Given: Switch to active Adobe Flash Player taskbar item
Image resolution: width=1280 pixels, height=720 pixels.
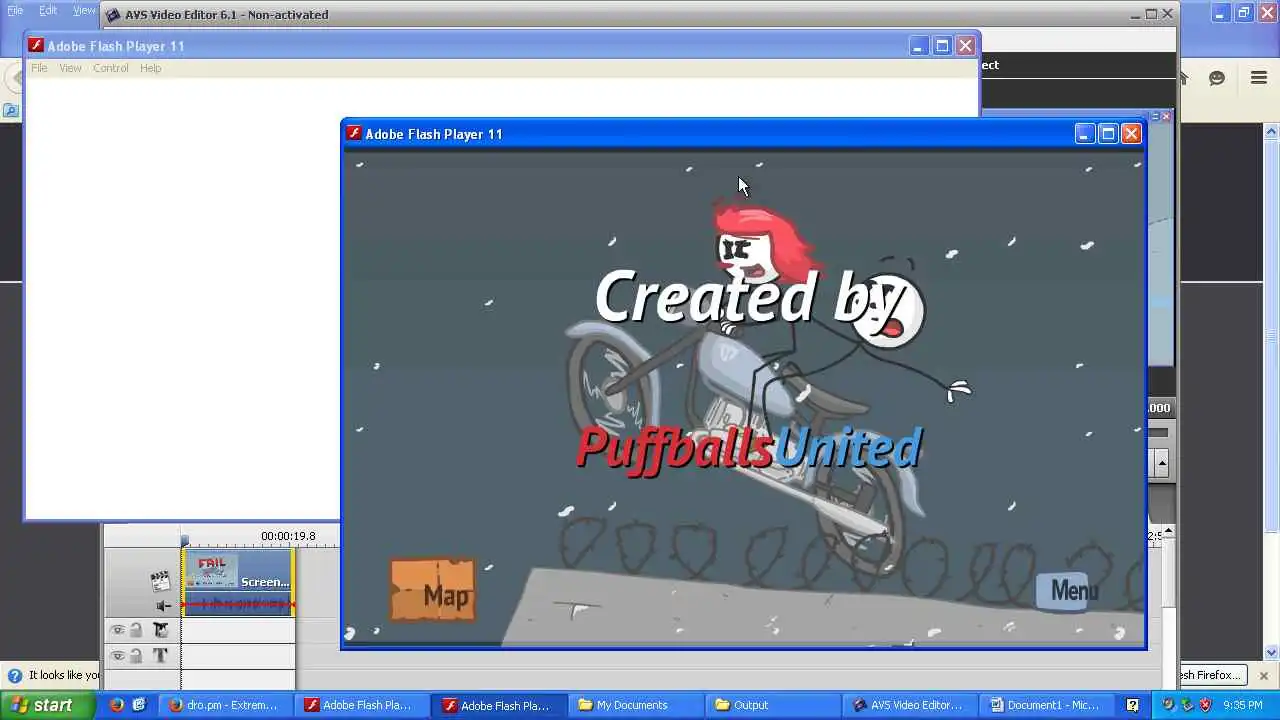Looking at the screenshot, I should point(499,705).
